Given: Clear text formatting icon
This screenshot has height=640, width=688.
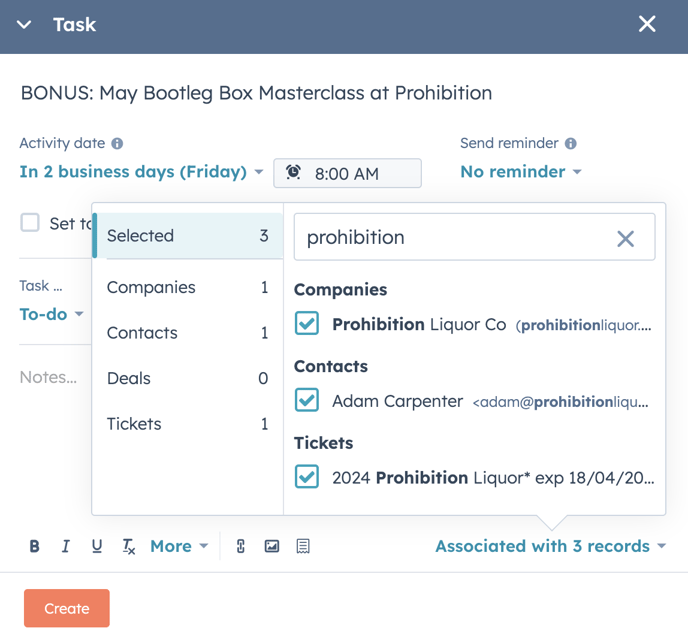Looking at the screenshot, I should (x=128, y=546).
